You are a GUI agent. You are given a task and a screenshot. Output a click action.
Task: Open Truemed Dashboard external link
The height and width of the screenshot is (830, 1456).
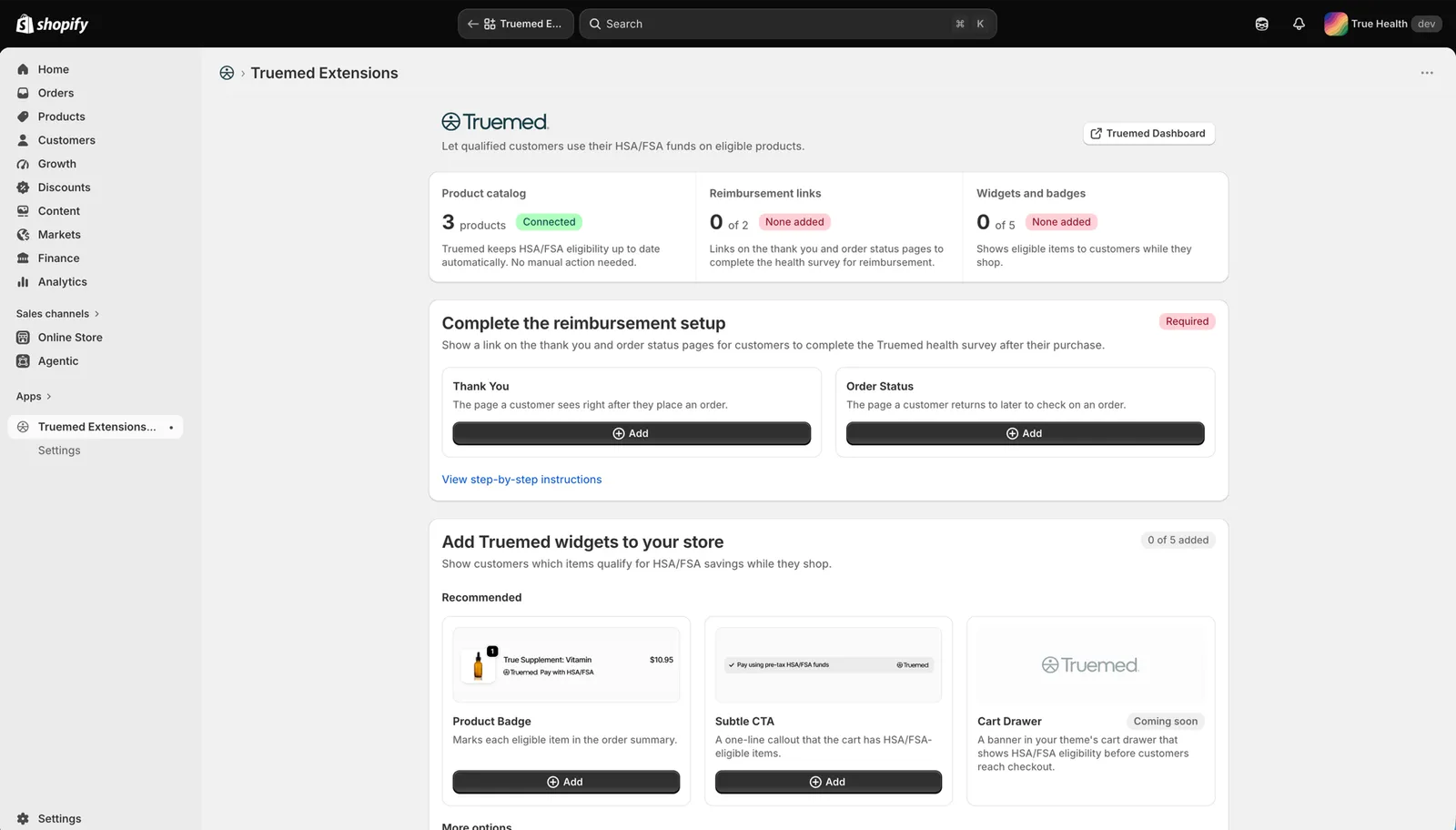click(x=1148, y=133)
